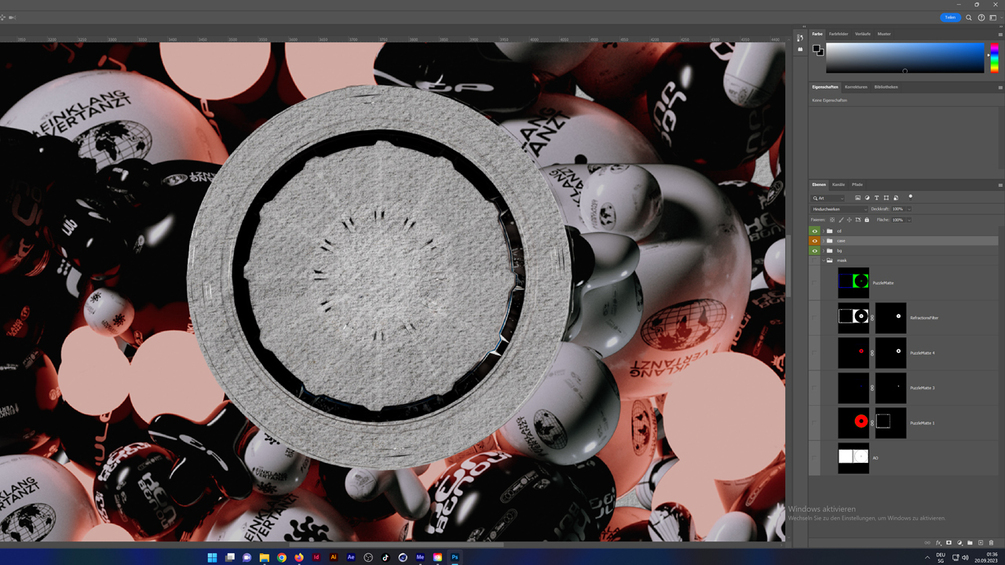Open the Eigenschaften panel flyout menu
Screen dimensions: 1005x565
[x=1000, y=88]
